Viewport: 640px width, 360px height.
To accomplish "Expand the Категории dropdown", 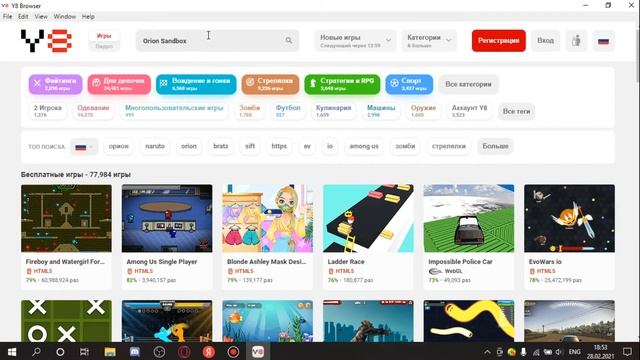I will click(x=429, y=40).
